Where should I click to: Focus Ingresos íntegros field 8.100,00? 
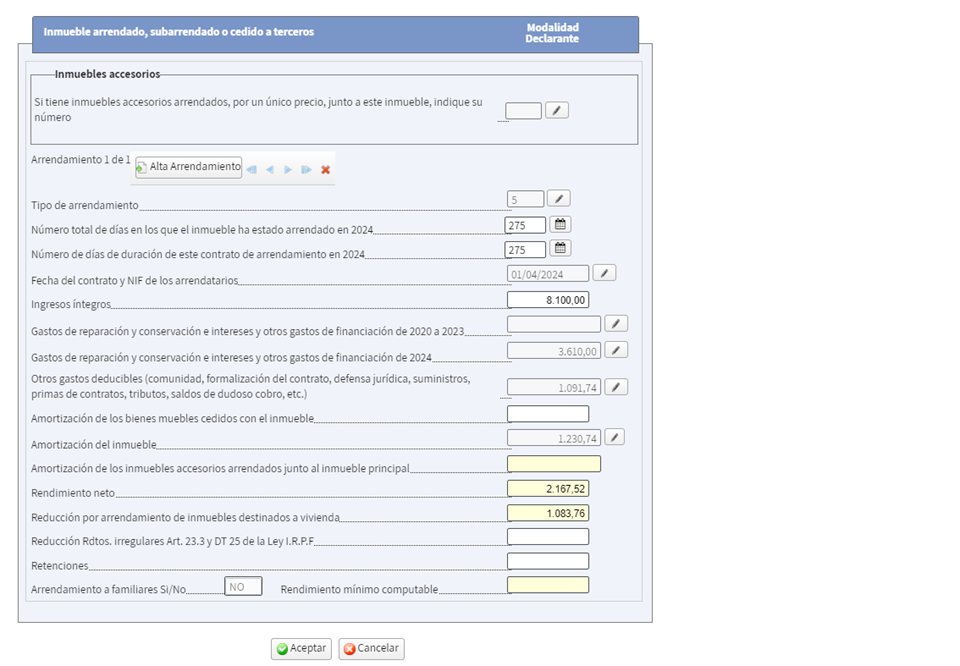click(x=548, y=300)
